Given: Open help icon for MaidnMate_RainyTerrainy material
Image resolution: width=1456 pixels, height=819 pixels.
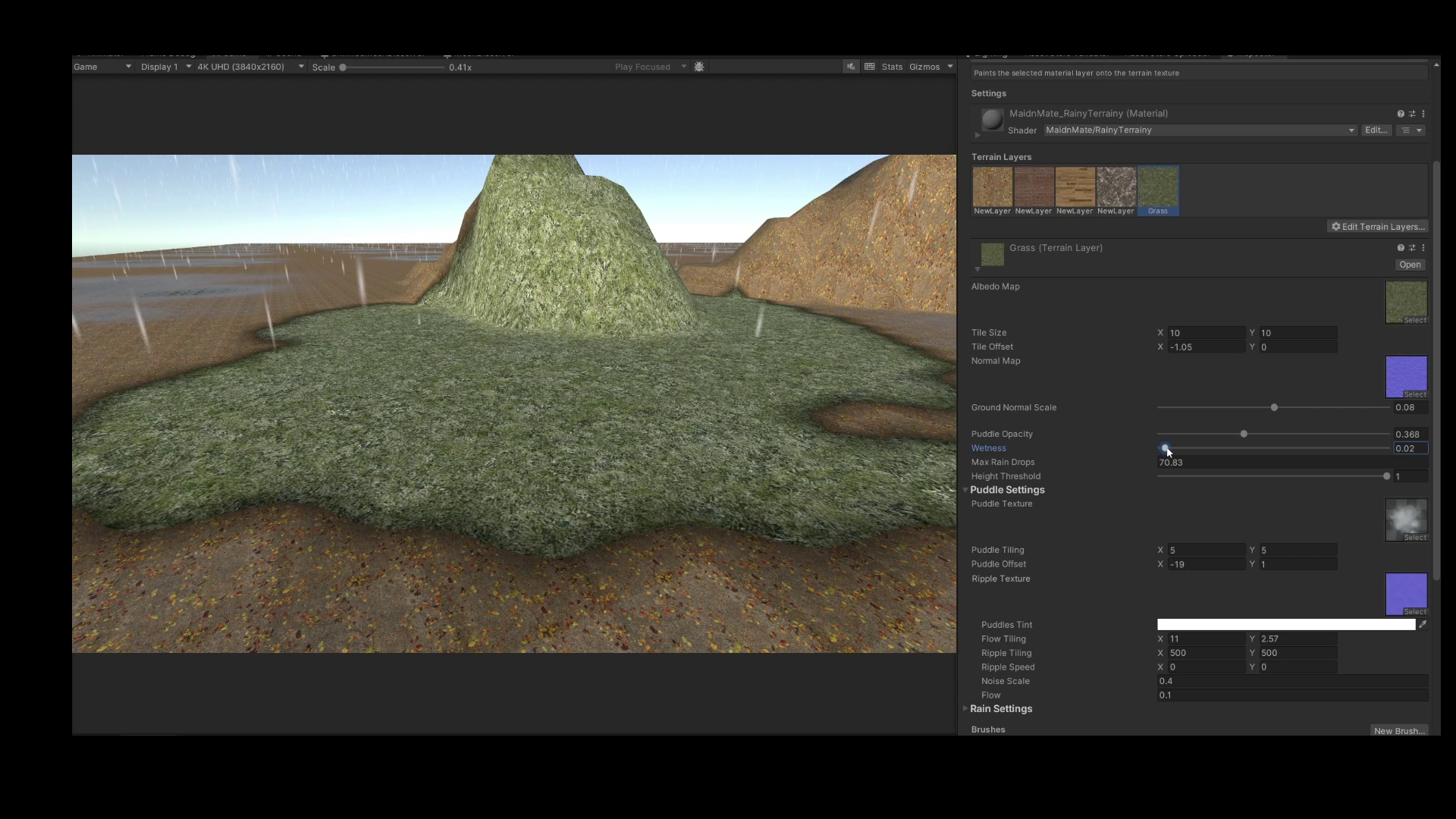Looking at the screenshot, I should point(1401,114).
